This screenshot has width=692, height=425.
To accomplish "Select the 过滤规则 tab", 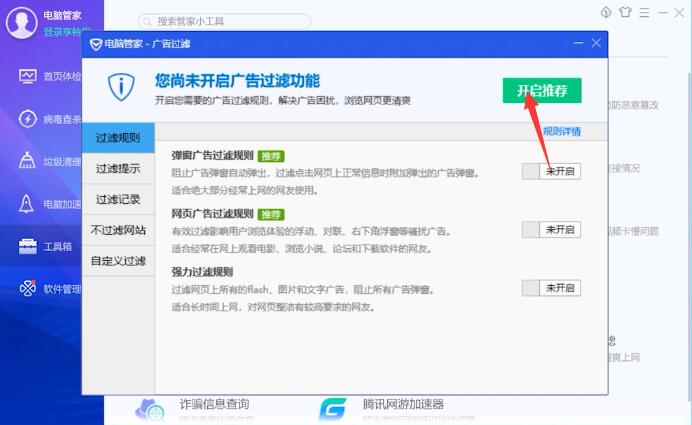I will click(118, 138).
